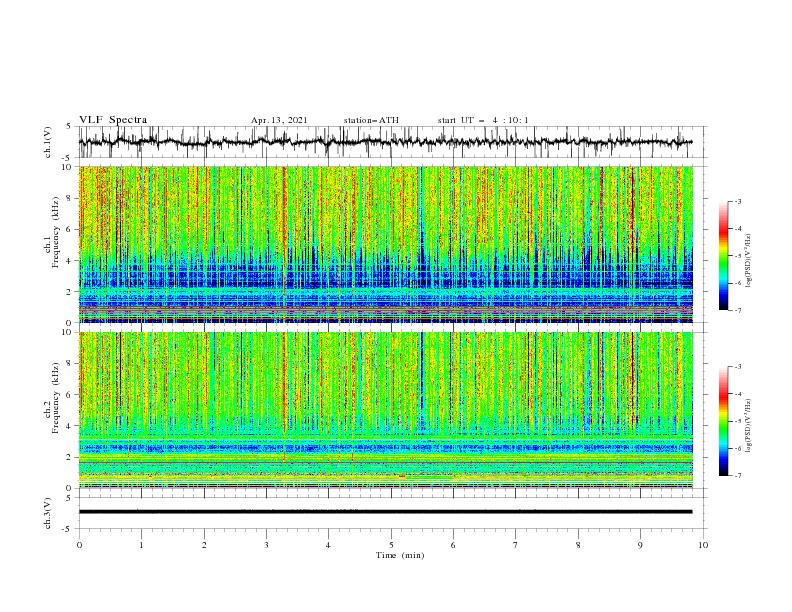The width and height of the screenshot is (792, 612).
Task: Click the "-3" tick on ch.1 color bar
Action: click(x=737, y=201)
